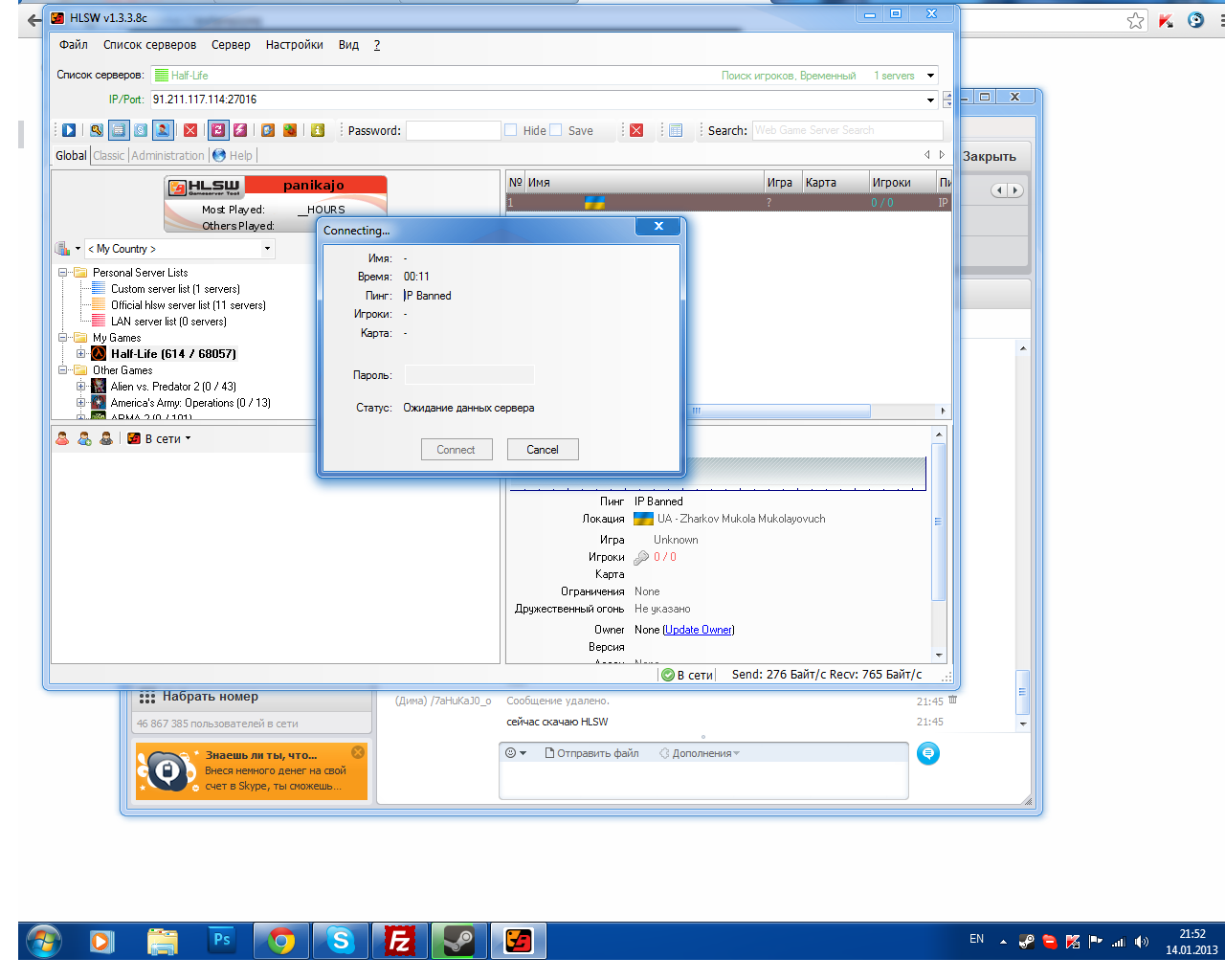The image size is (1225, 980).
Task: Toggle the server list view toolbar icon
Action: click(119, 130)
